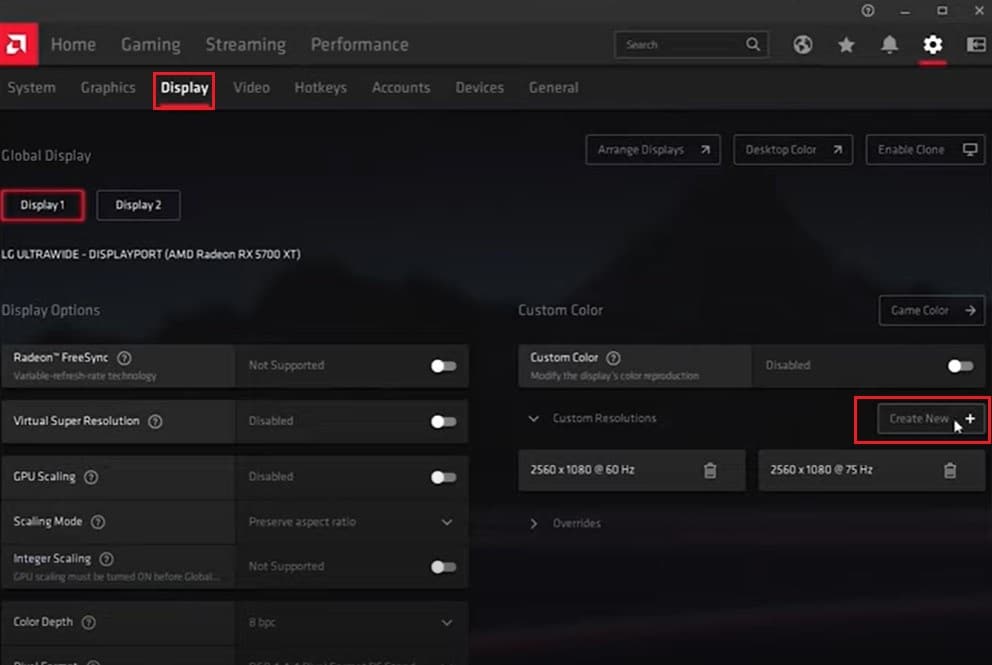Show Custom Color help icon

(613, 358)
